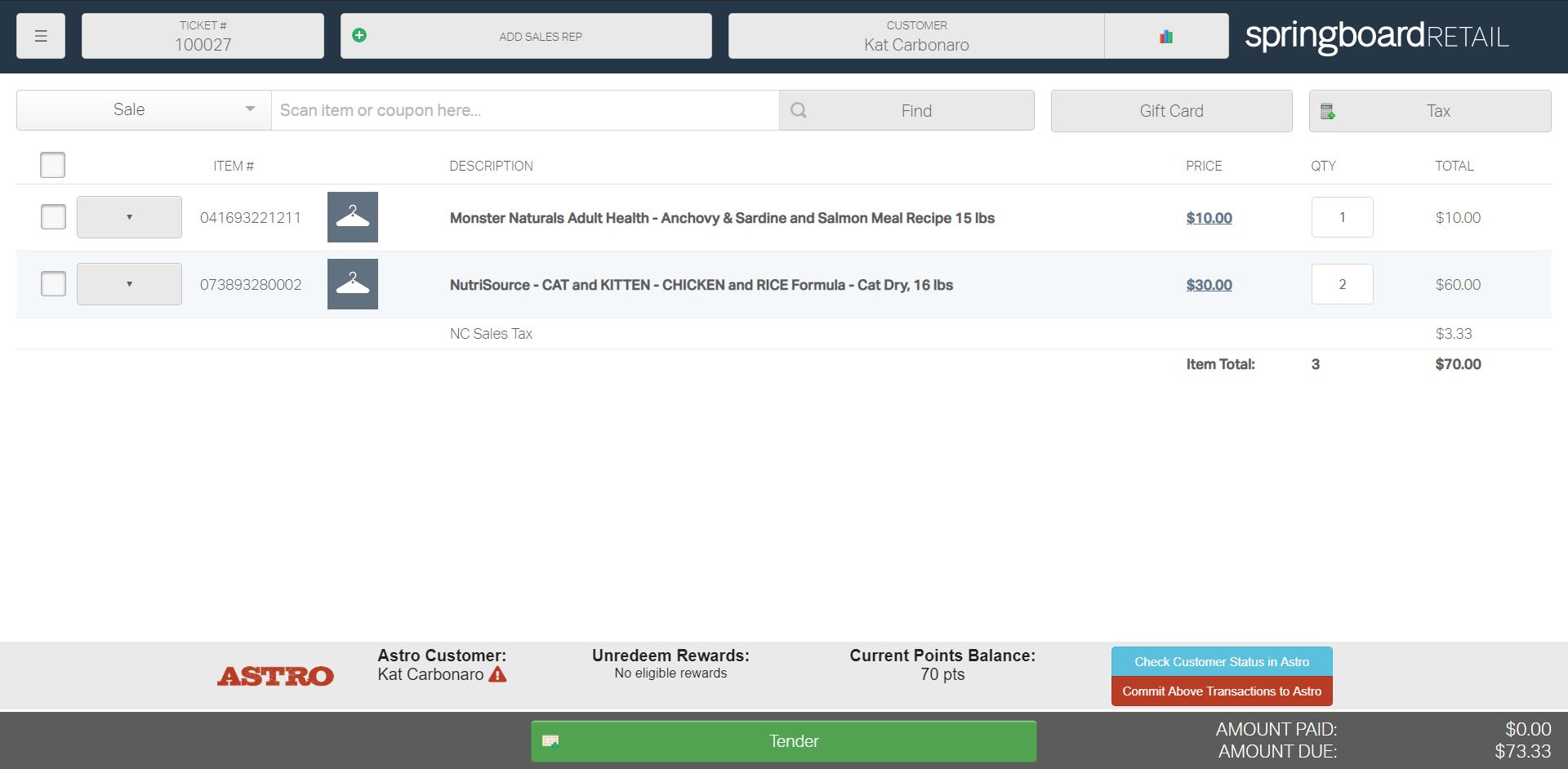Screen dimensions: 1568x769
Task: Click the $73.33 amount due value
Action: (1523, 751)
